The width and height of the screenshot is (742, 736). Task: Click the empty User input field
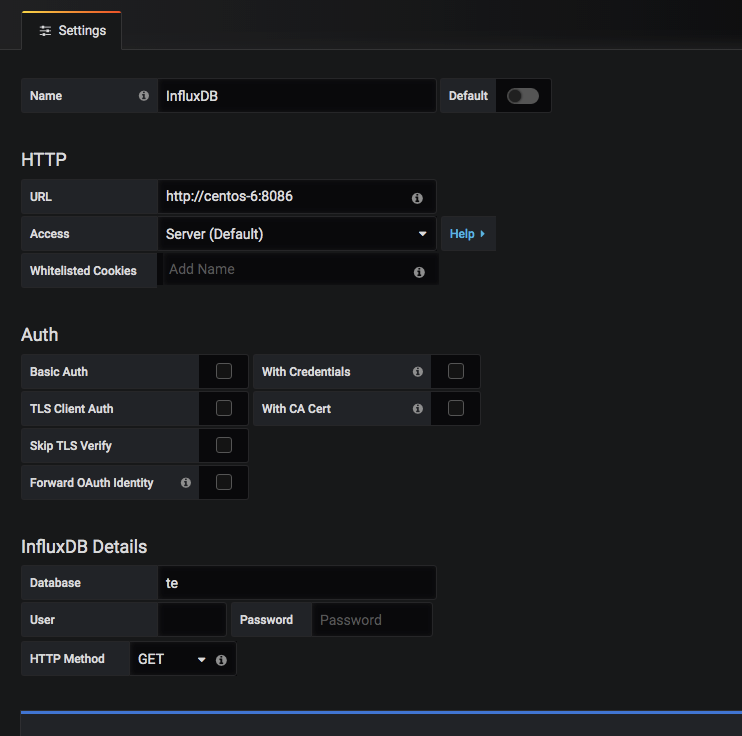pyautogui.click(x=192, y=620)
